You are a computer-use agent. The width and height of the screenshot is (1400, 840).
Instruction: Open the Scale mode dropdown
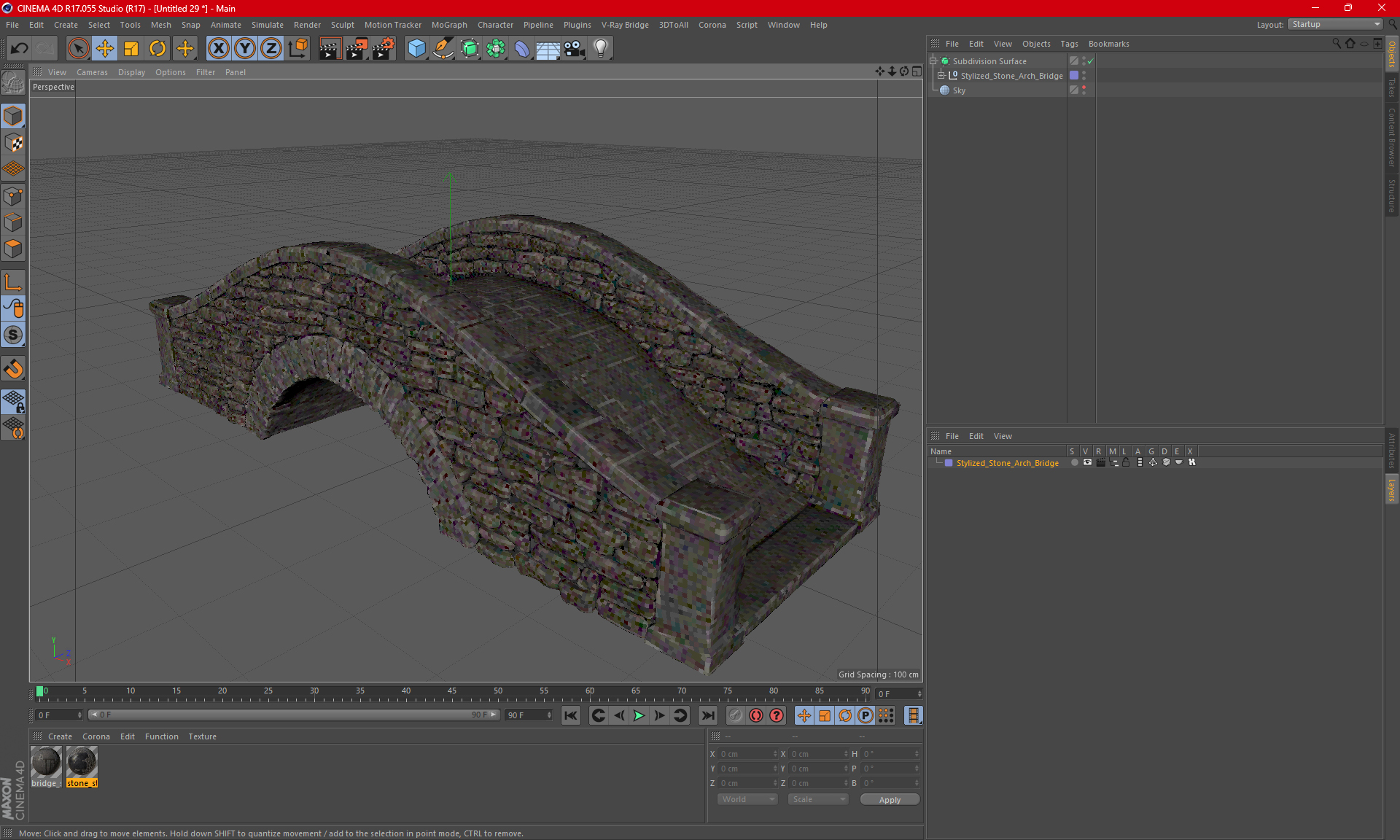818,799
